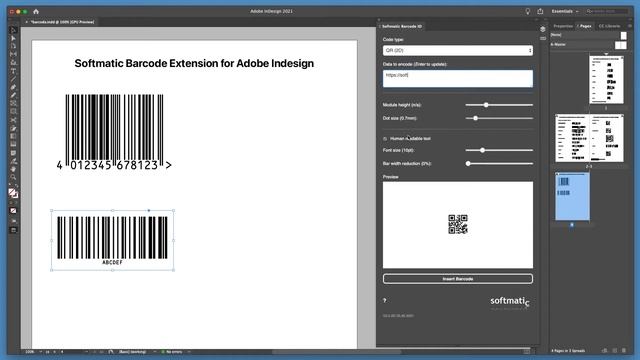
Task: Select the Free Transform tool
Action: [13, 128]
